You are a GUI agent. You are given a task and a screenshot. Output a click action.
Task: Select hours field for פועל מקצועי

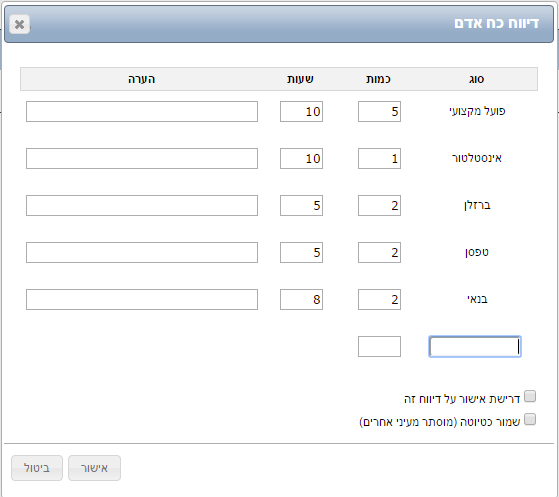click(x=302, y=112)
